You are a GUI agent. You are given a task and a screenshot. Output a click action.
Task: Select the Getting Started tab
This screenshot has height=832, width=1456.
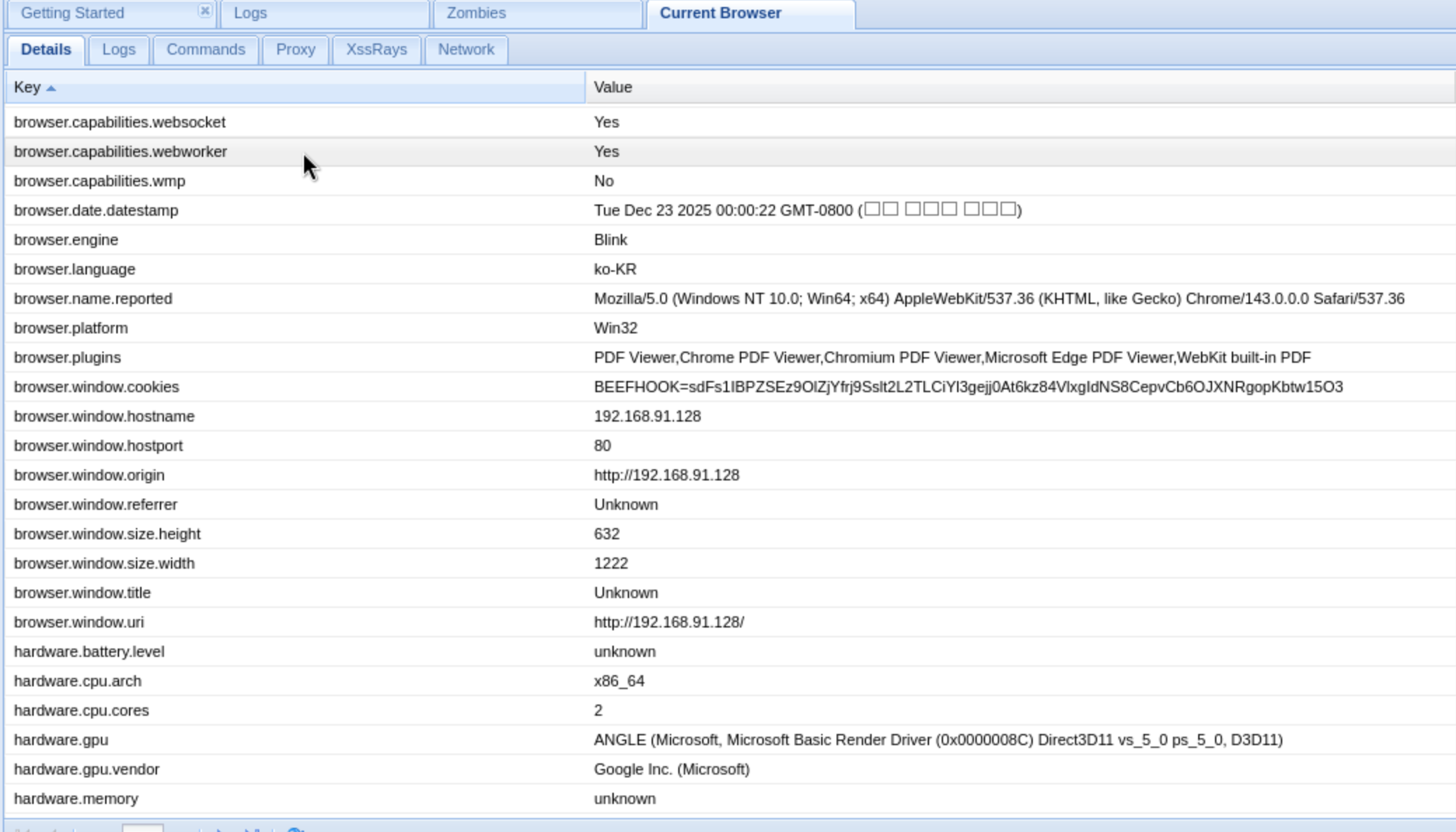73,13
